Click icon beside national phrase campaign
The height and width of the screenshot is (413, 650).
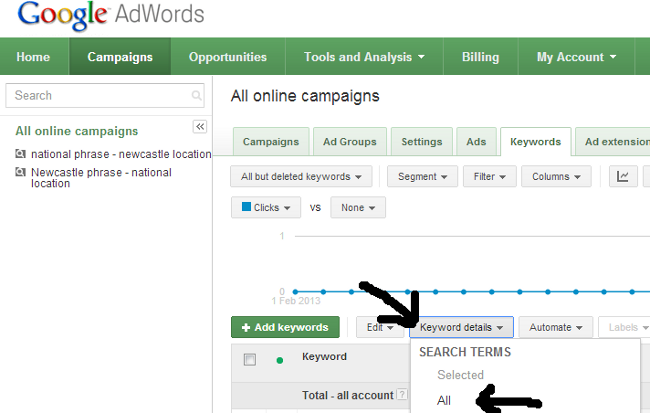pyautogui.click(x=21, y=154)
